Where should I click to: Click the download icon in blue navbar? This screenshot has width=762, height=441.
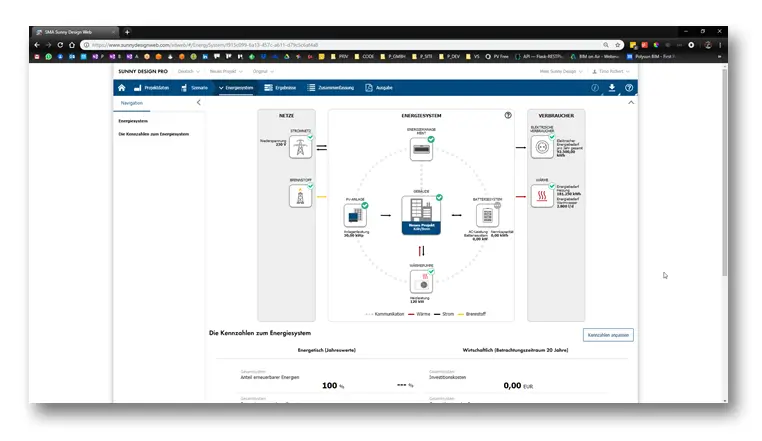tap(612, 88)
